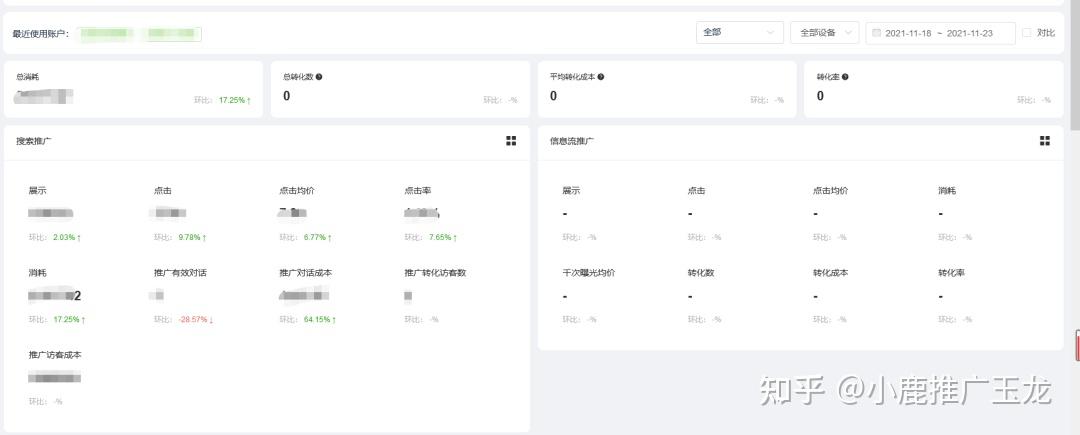
Task: Select the first recent account chip
Action: [x=106, y=34]
